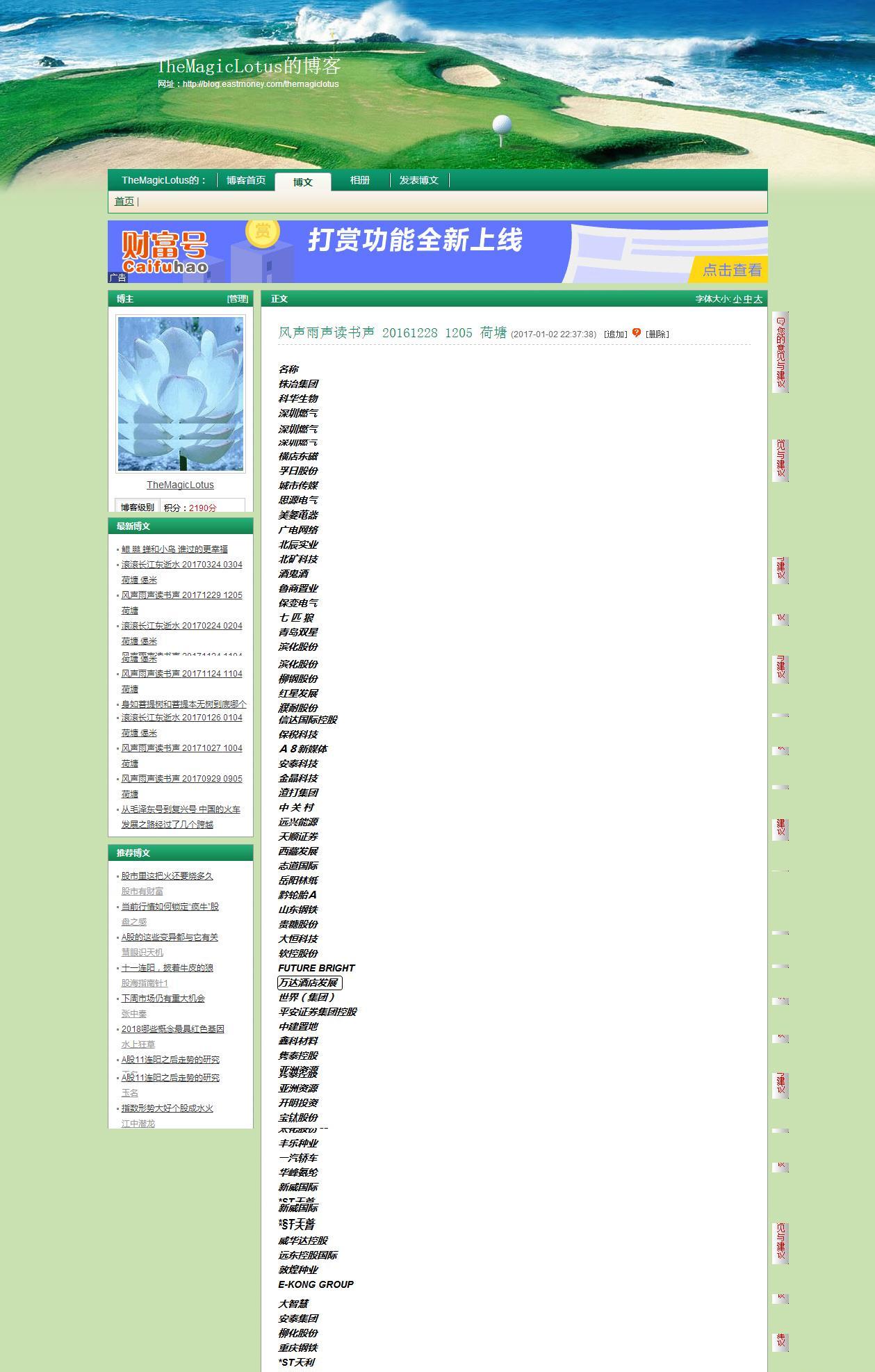The image size is (875, 1372).
Task: Set font size to 大
Action: [x=758, y=299]
